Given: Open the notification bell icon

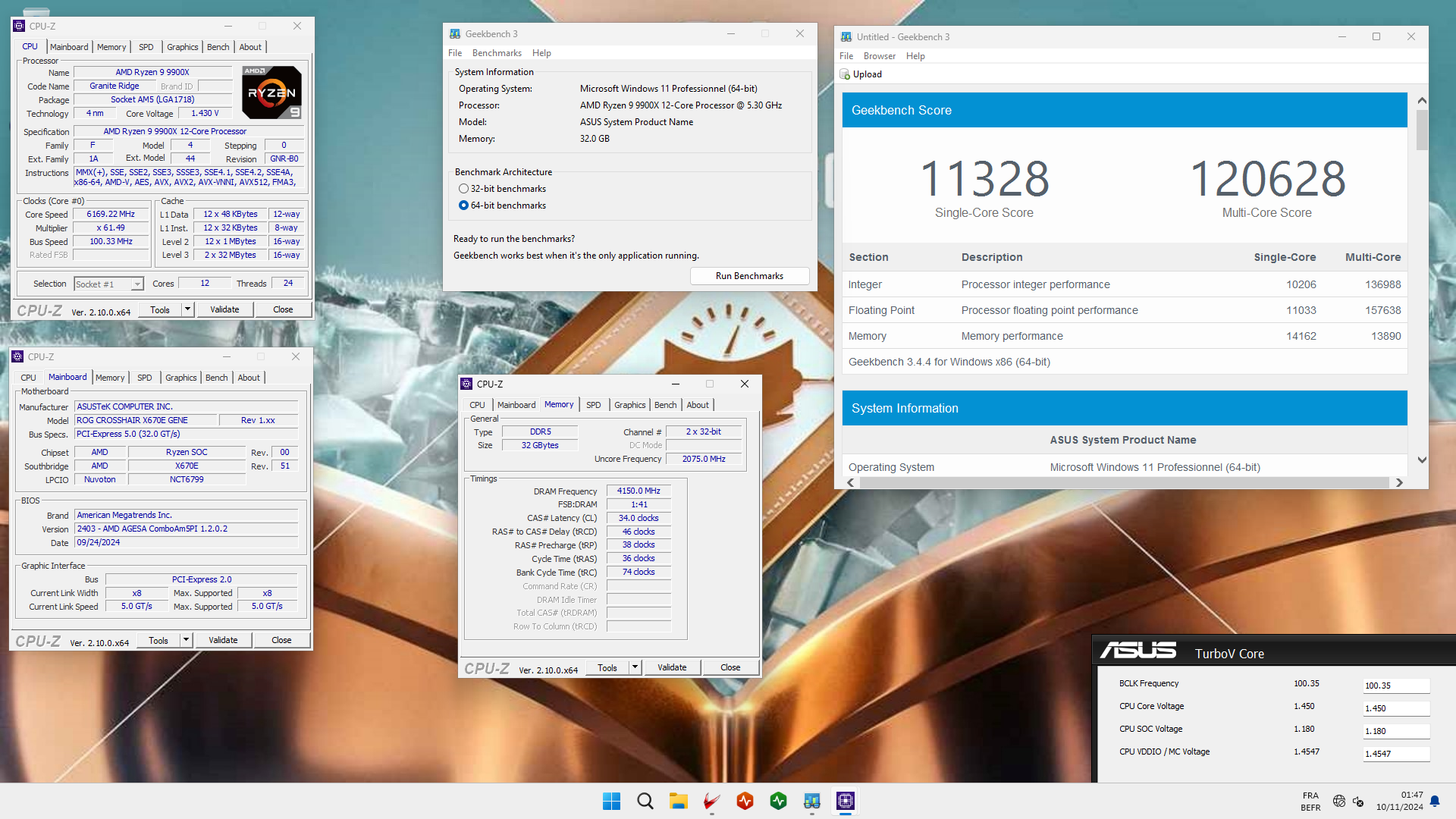Looking at the screenshot, I should (1435, 801).
